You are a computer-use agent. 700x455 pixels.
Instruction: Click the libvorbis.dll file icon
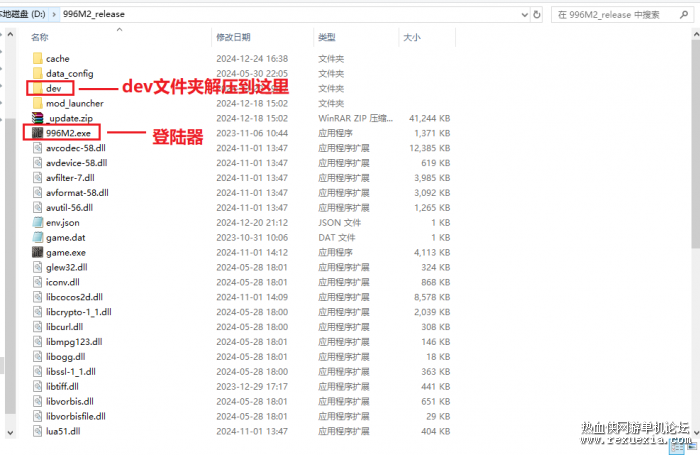click(38, 401)
